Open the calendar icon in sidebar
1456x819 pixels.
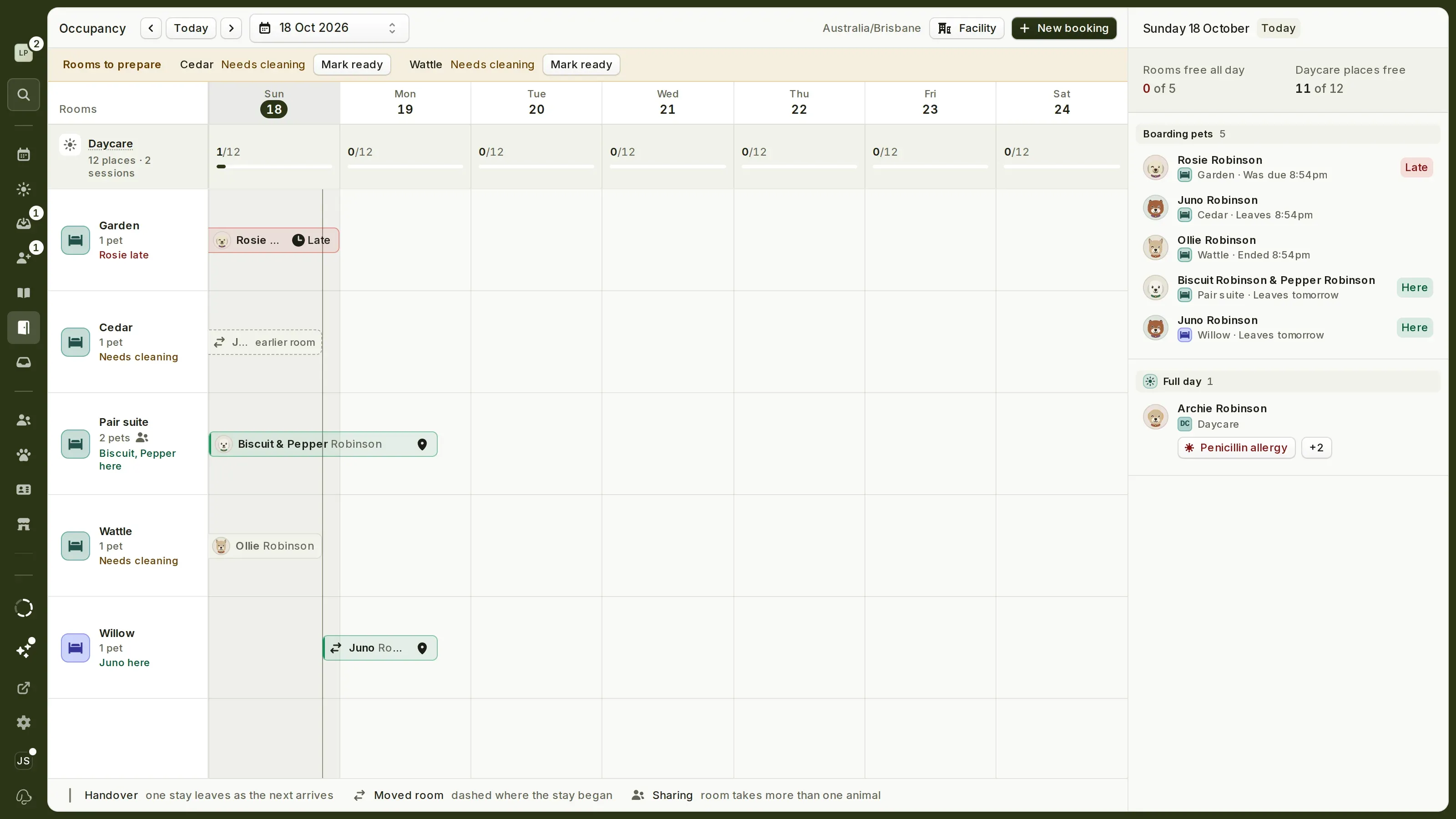(23, 154)
